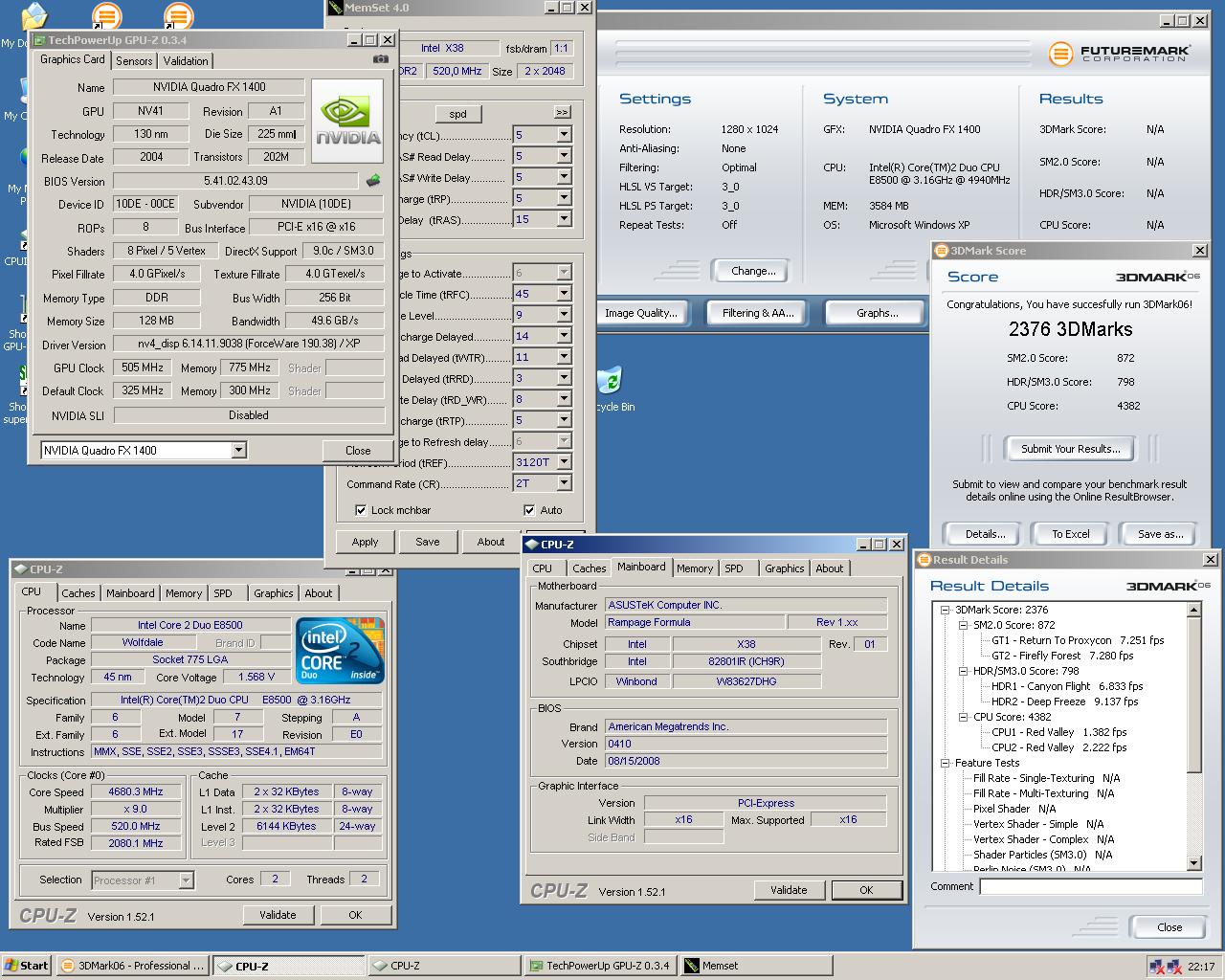1225x980 pixels.
Task: Open the tRFC dropdown showing 45
Action: (x=564, y=294)
